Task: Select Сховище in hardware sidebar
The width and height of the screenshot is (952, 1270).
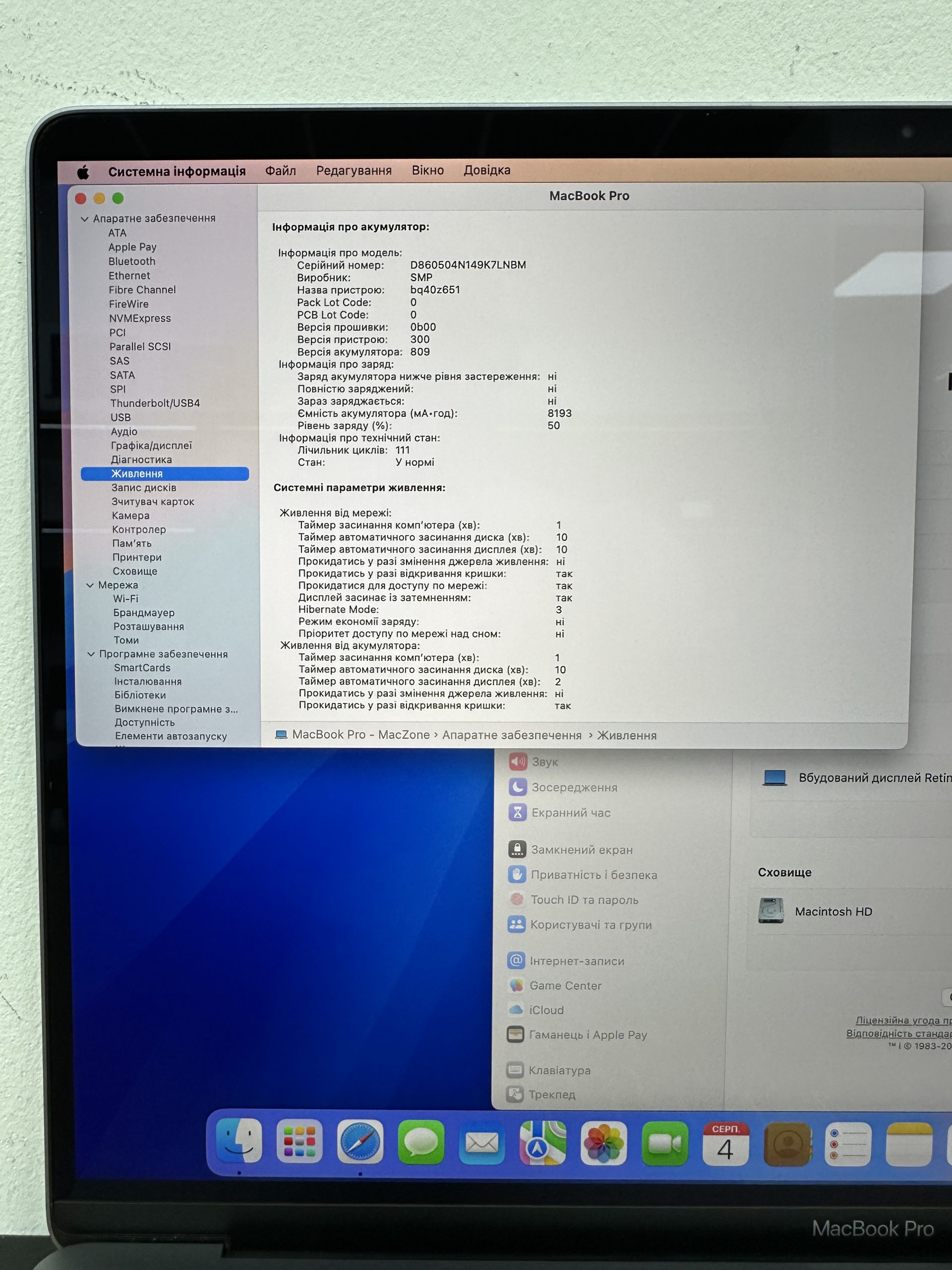Action: point(135,571)
